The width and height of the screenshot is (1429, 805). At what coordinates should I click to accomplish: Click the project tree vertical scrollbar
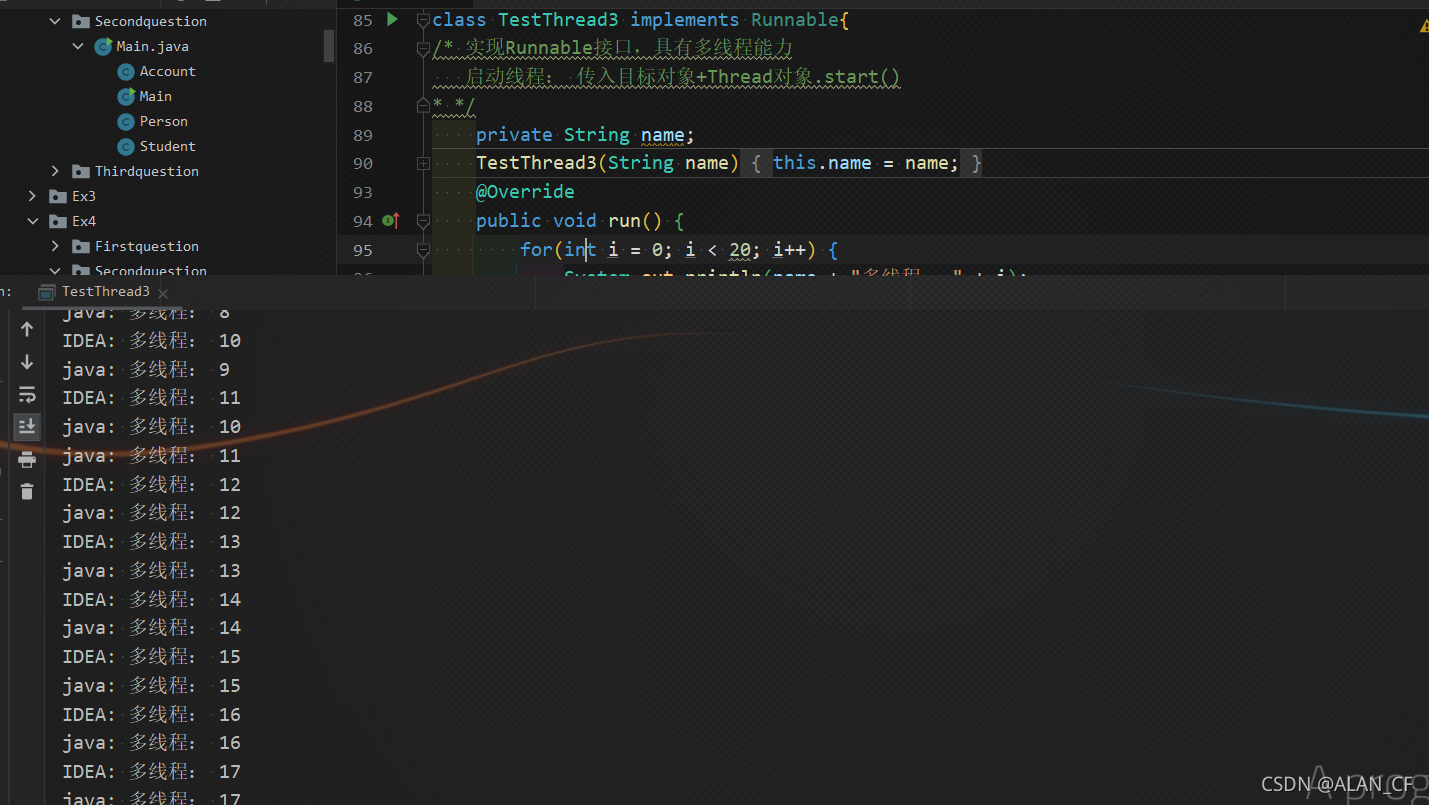pos(329,46)
